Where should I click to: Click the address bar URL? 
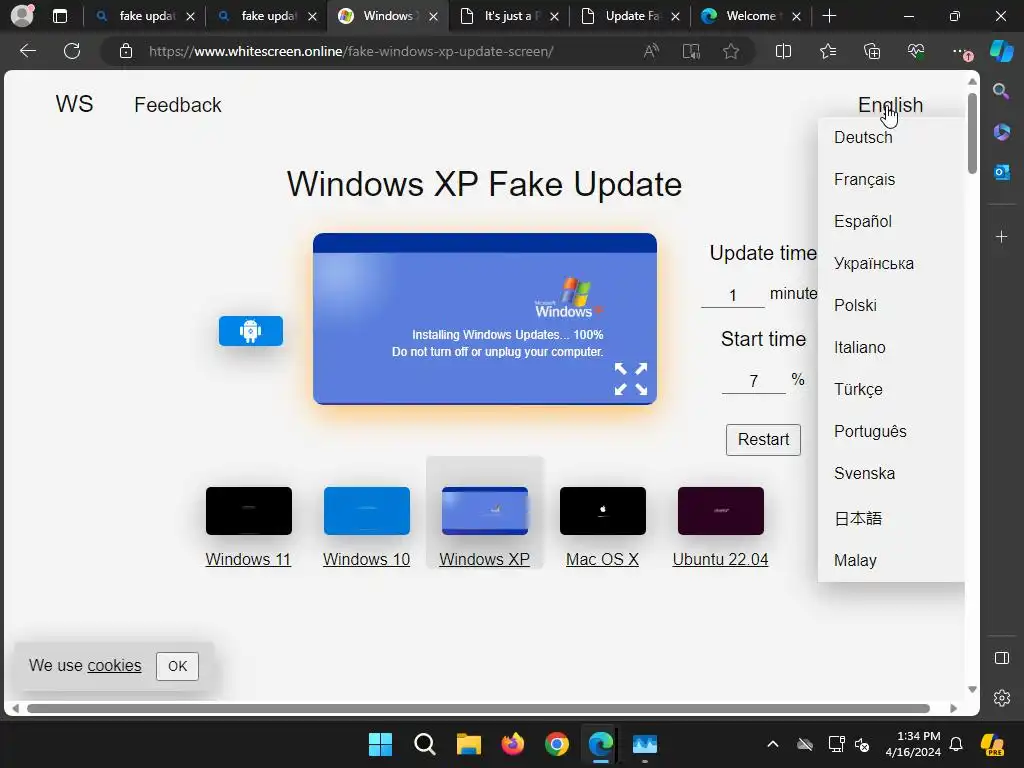pyautogui.click(x=351, y=51)
